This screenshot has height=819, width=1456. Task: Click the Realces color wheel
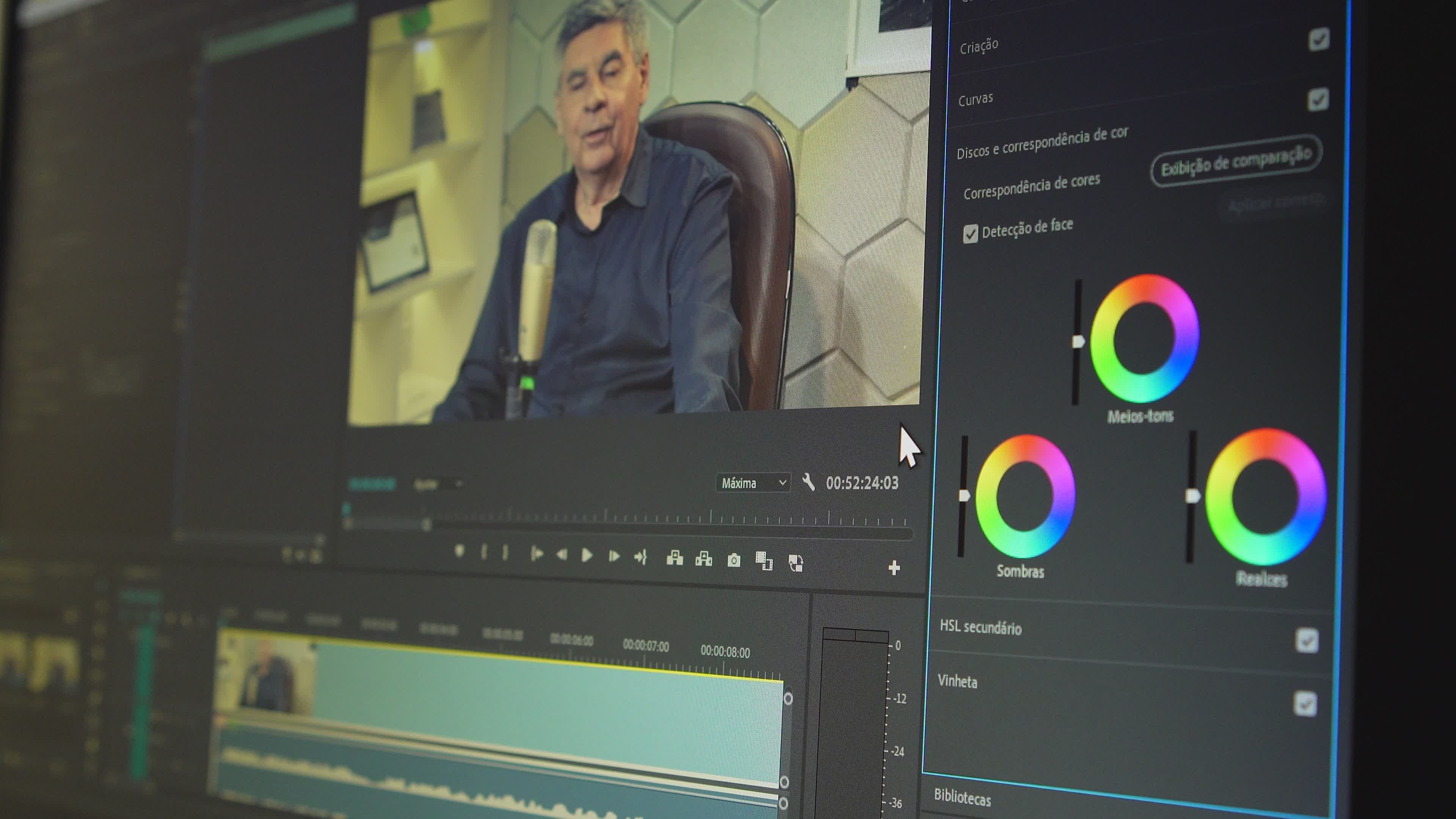coord(1266,497)
